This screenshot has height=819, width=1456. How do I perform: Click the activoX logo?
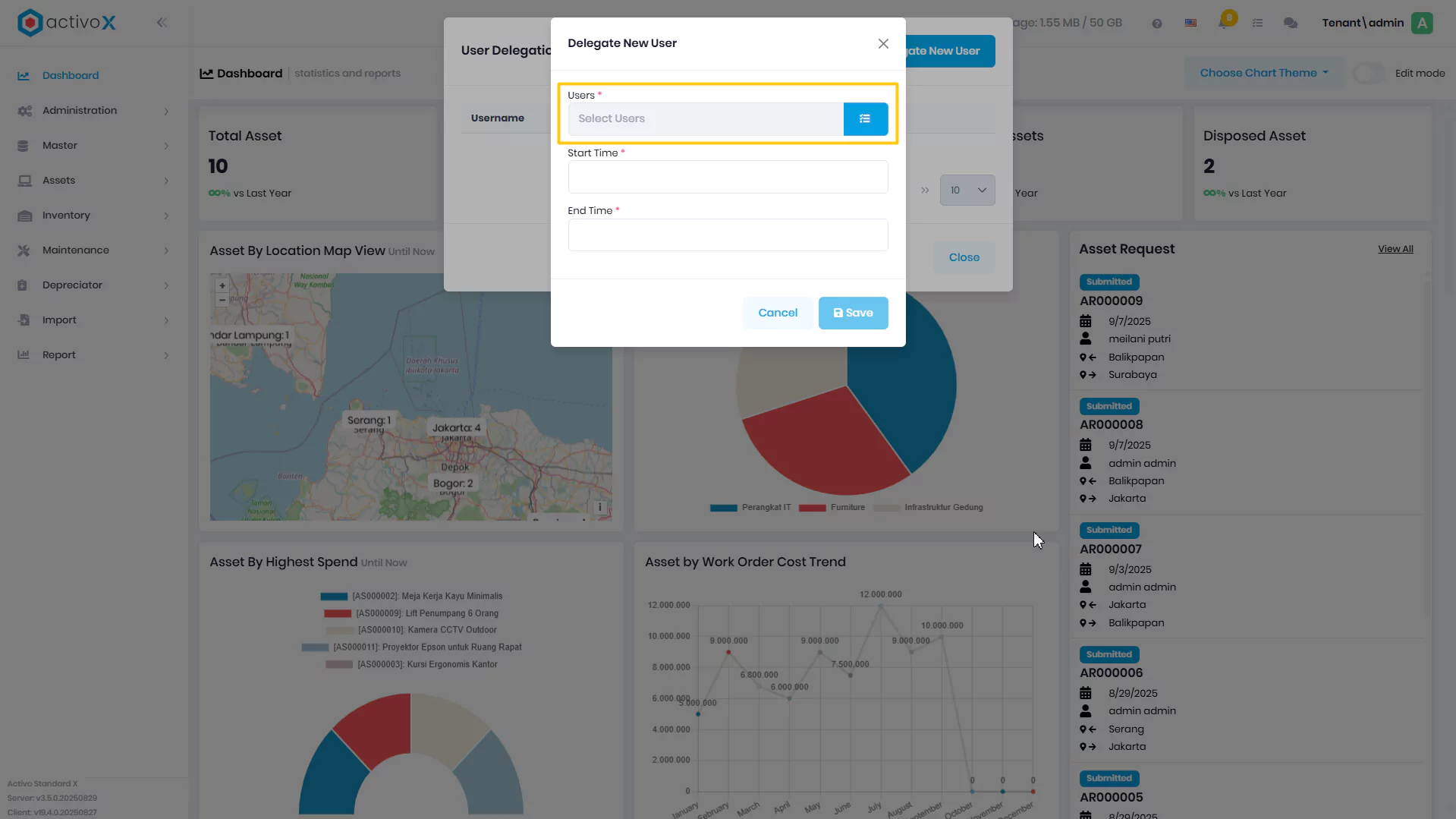click(x=67, y=23)
